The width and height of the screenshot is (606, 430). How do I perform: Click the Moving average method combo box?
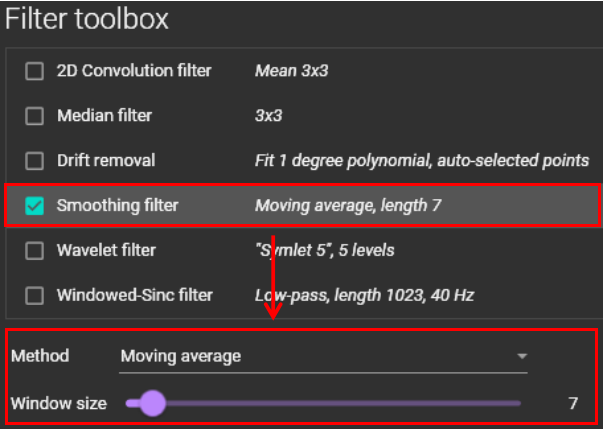pyautogui.click(x=320, y=356)
